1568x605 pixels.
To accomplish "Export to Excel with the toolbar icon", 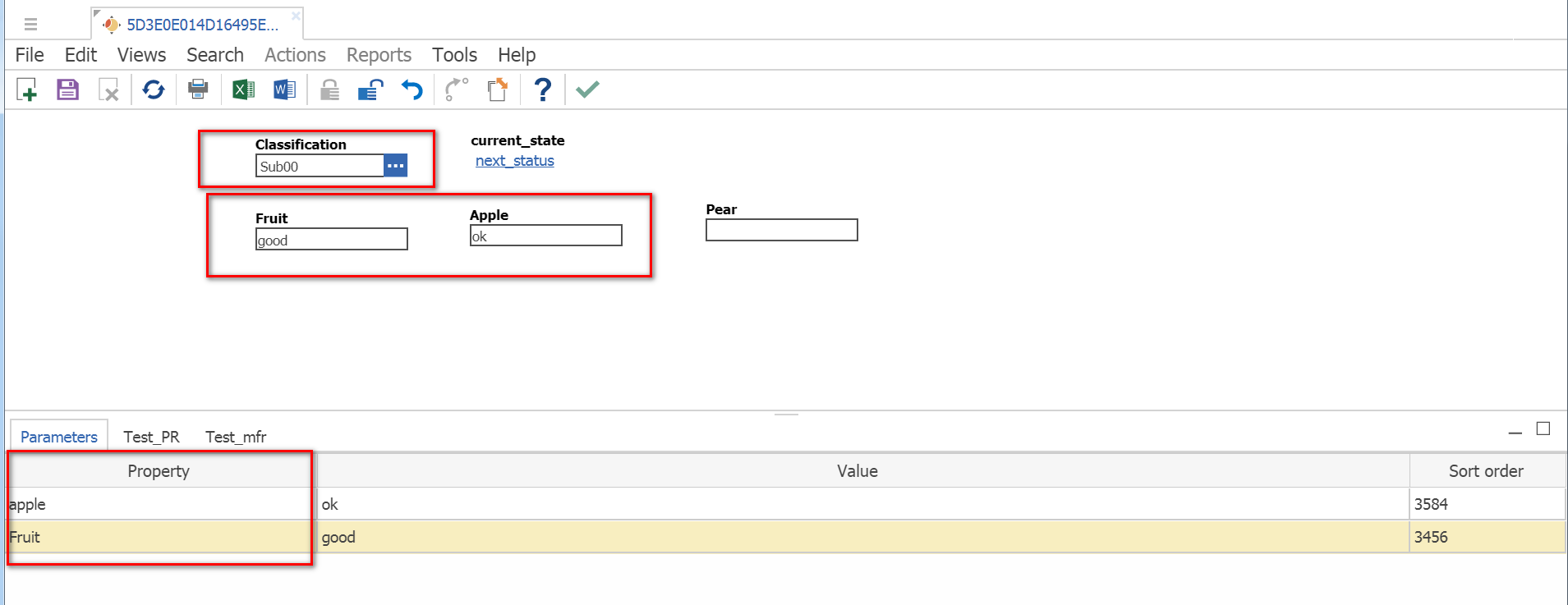I will coord(243,89).
